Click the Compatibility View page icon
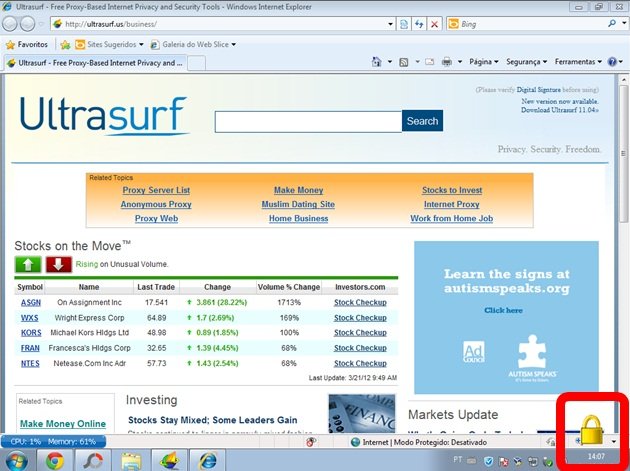The width and height of the screenshot is (630, 471). click(404, 24)
